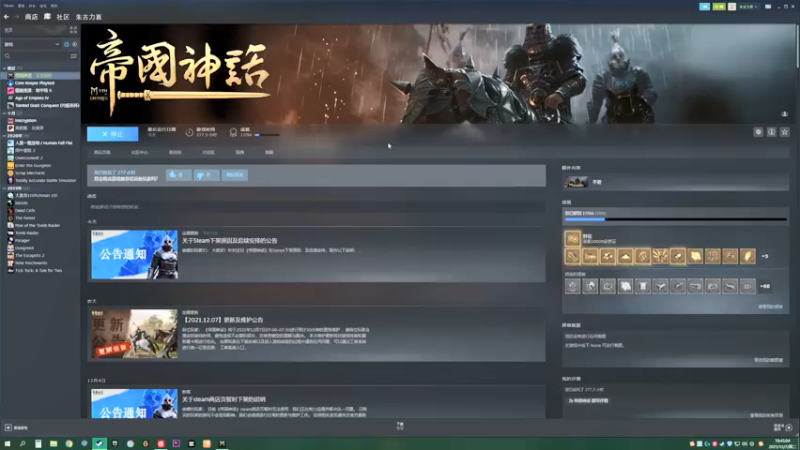
Task: Toggle sort by recent activity clock icon
Action: tap(66, 44)
